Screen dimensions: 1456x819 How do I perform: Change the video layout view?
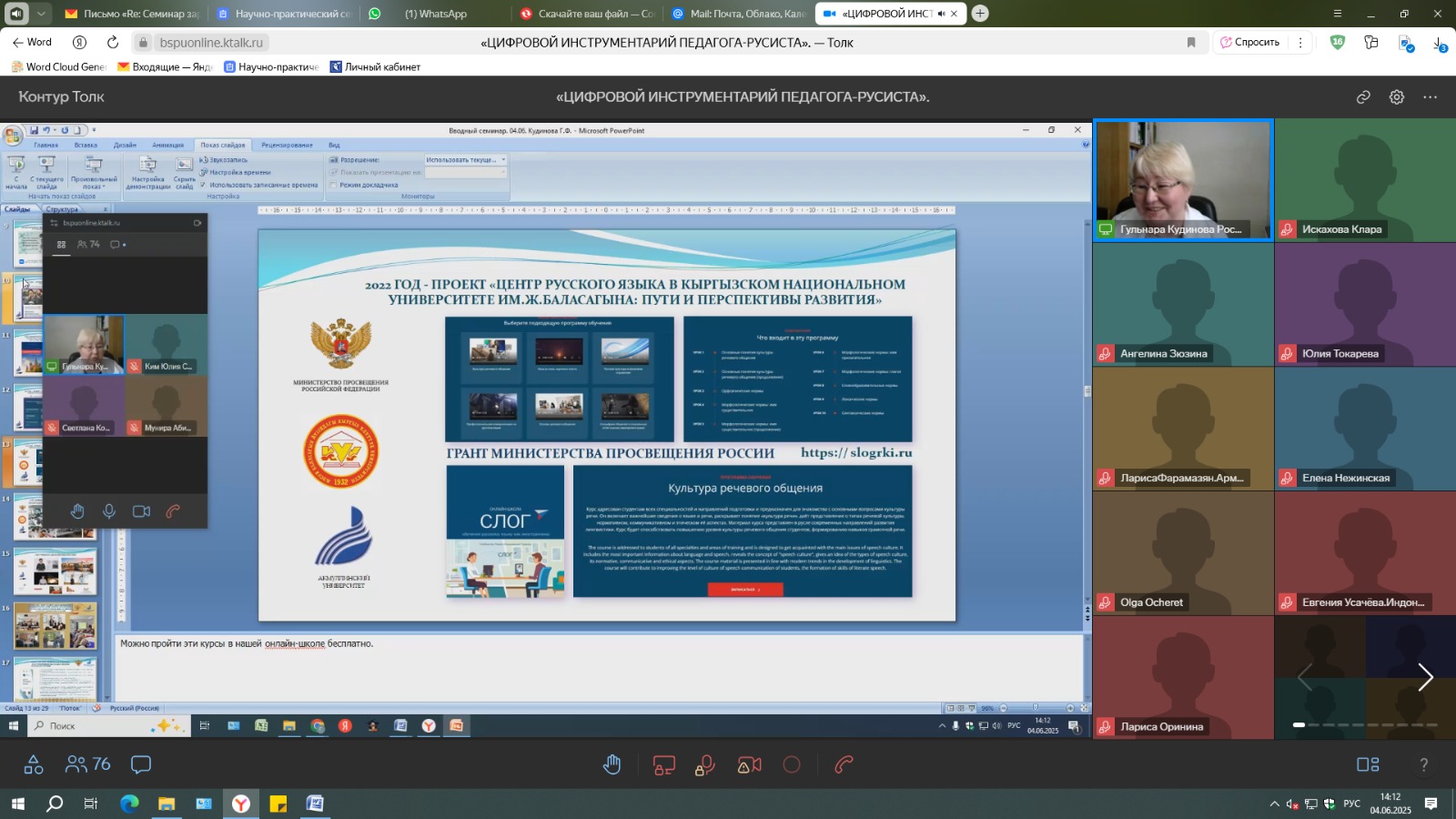point(1368,765)
